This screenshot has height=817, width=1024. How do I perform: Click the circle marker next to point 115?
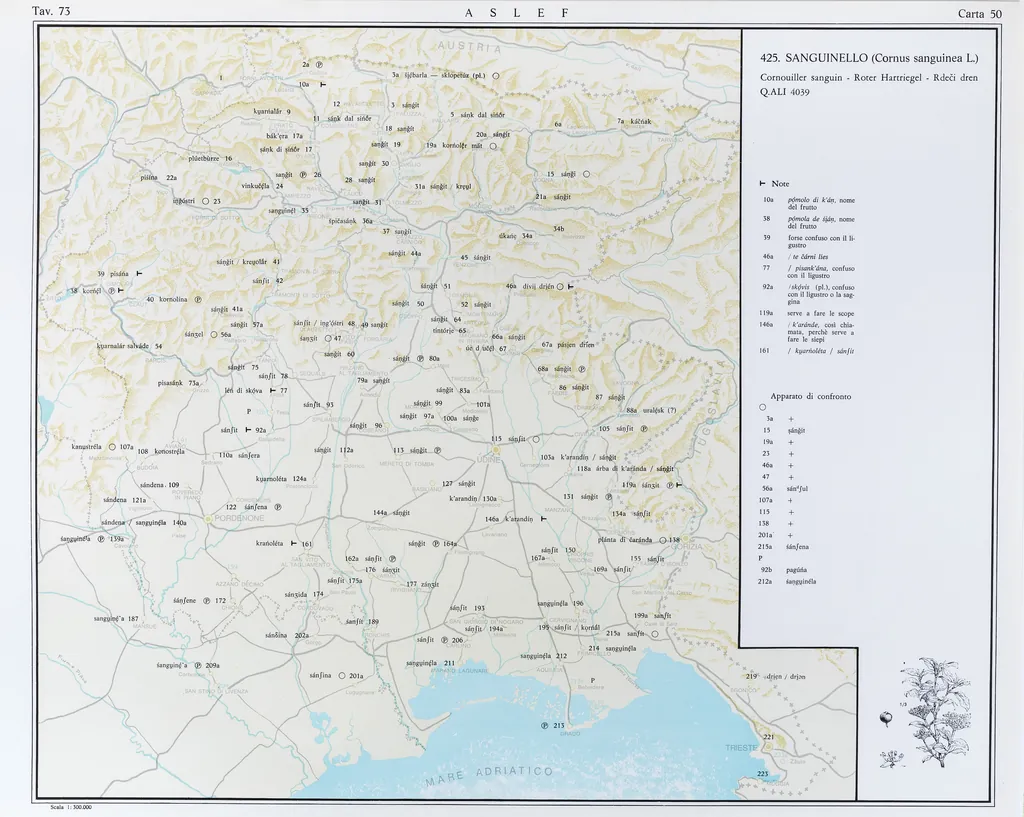click(536, 439)
